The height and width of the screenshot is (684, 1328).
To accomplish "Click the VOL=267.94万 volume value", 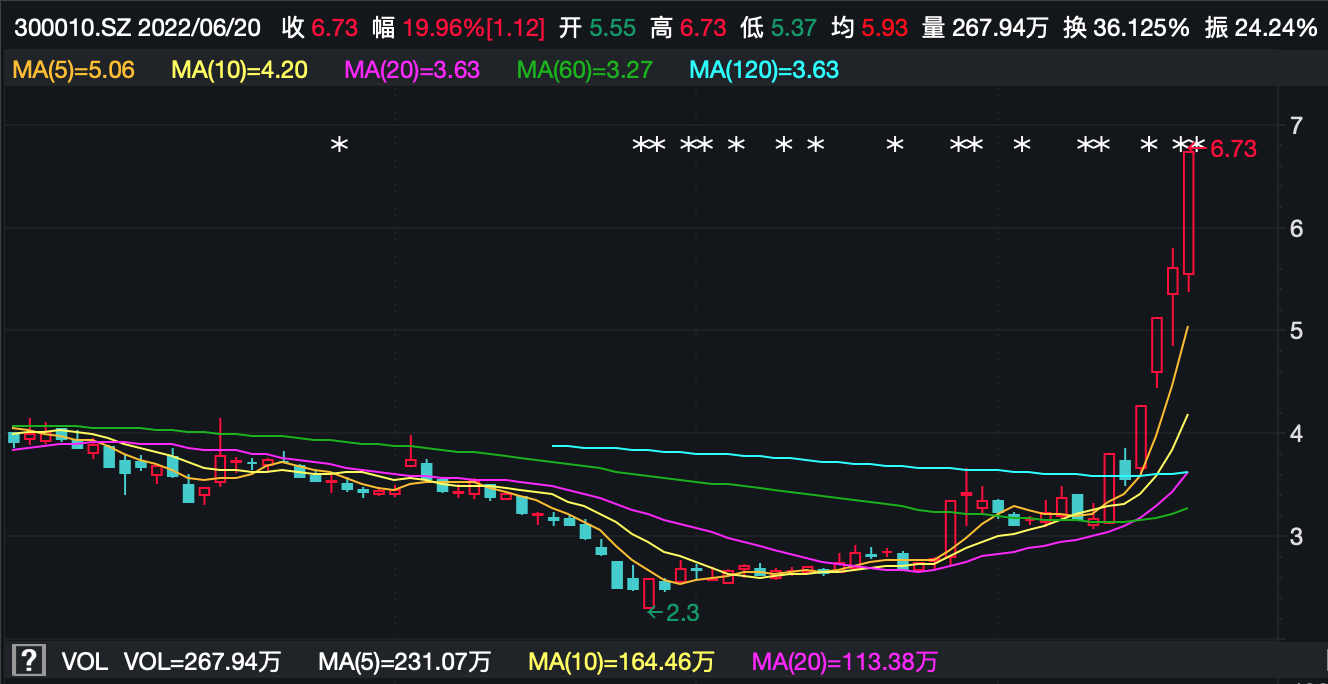I will (x=202, y=661).
